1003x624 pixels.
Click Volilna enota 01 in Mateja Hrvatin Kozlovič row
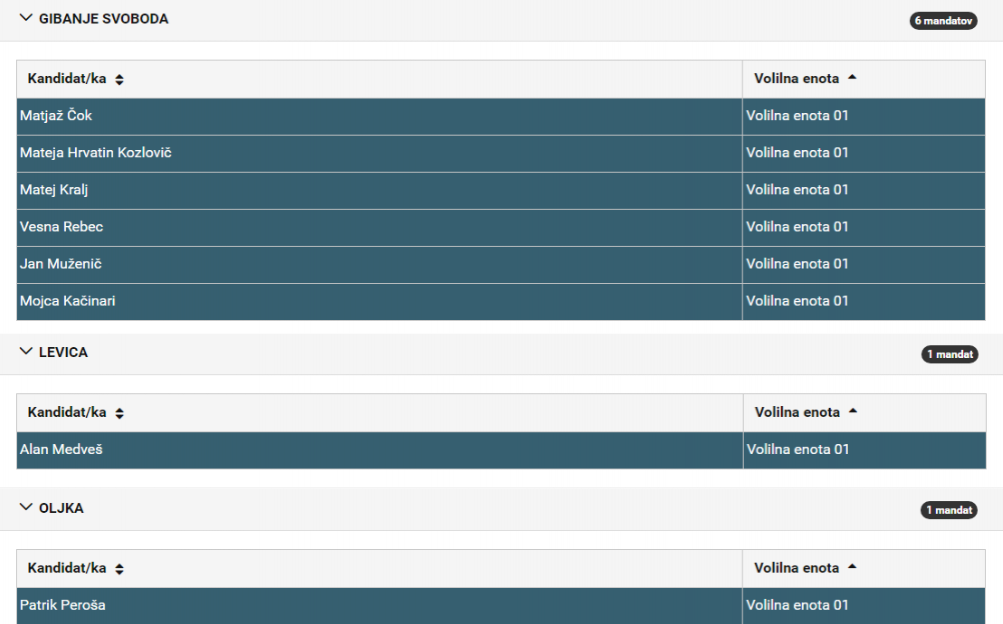point(797,153)
